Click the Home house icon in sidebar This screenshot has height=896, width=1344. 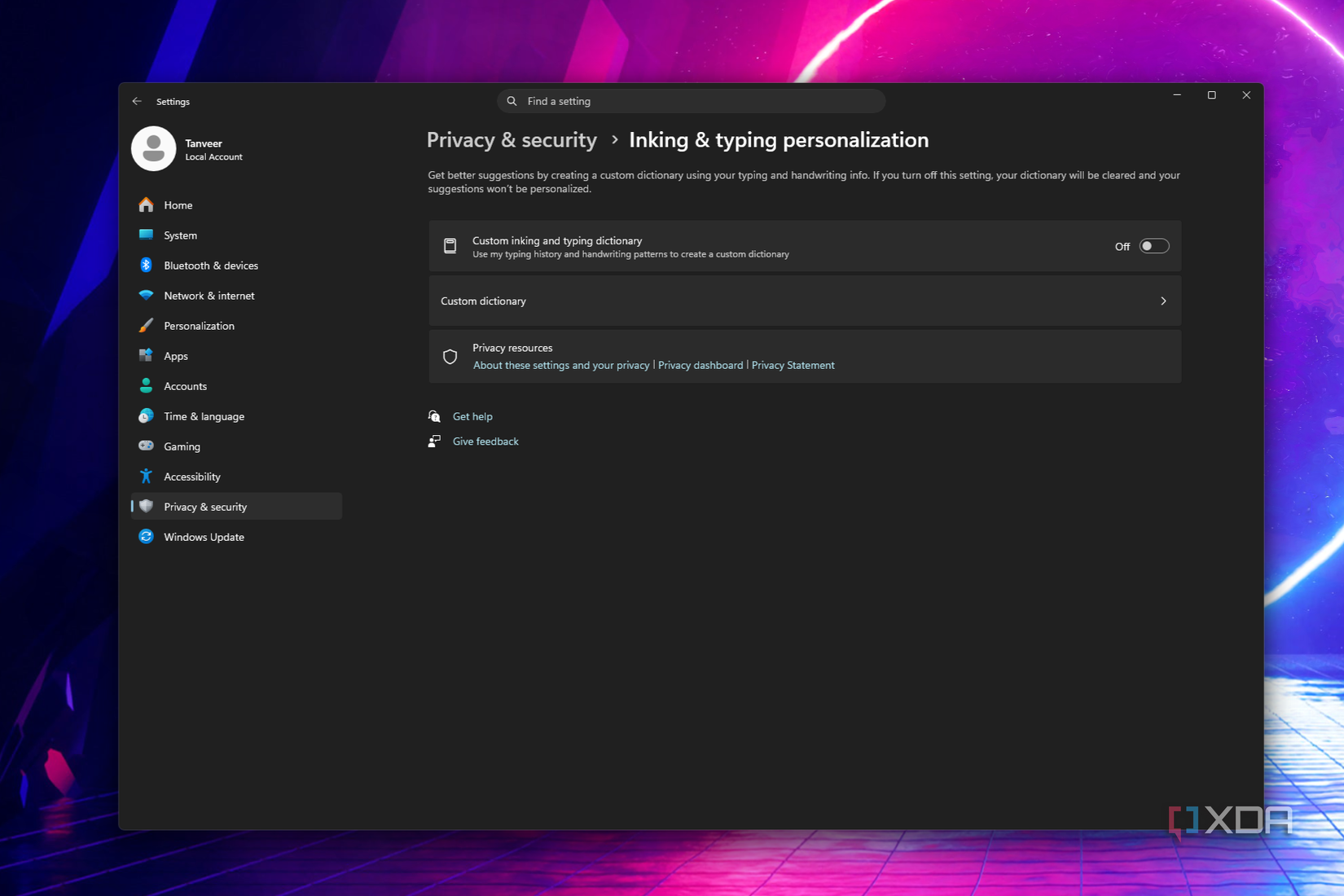tap(146, 204)
